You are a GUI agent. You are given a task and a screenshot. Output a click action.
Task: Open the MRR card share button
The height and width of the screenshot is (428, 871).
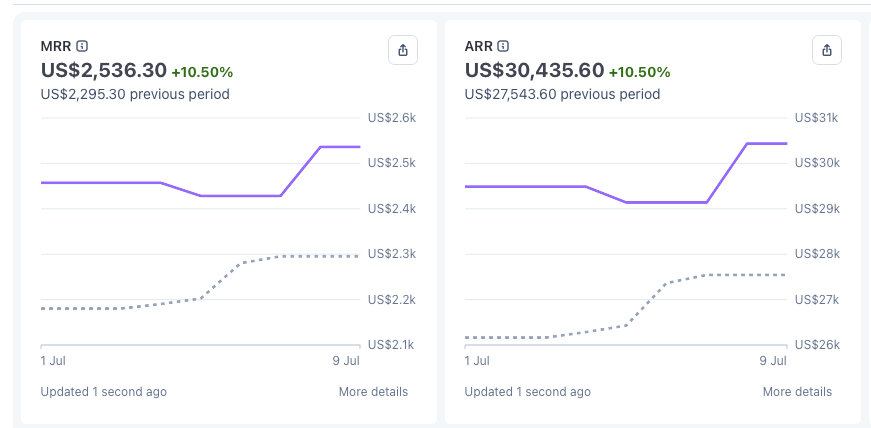coord(403,50)
